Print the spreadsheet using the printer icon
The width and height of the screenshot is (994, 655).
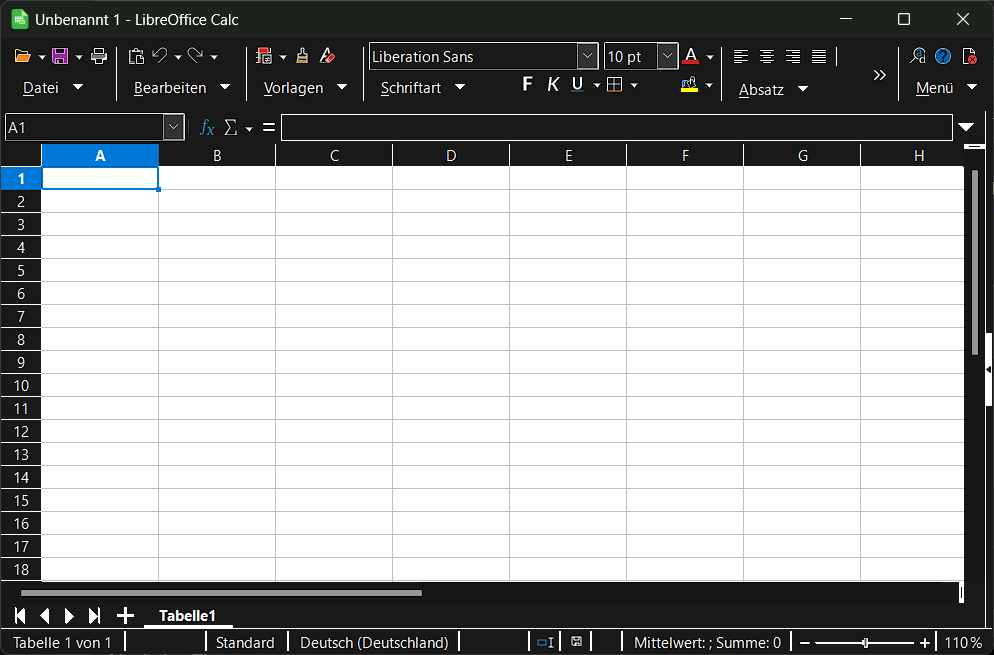pos(99,56)
